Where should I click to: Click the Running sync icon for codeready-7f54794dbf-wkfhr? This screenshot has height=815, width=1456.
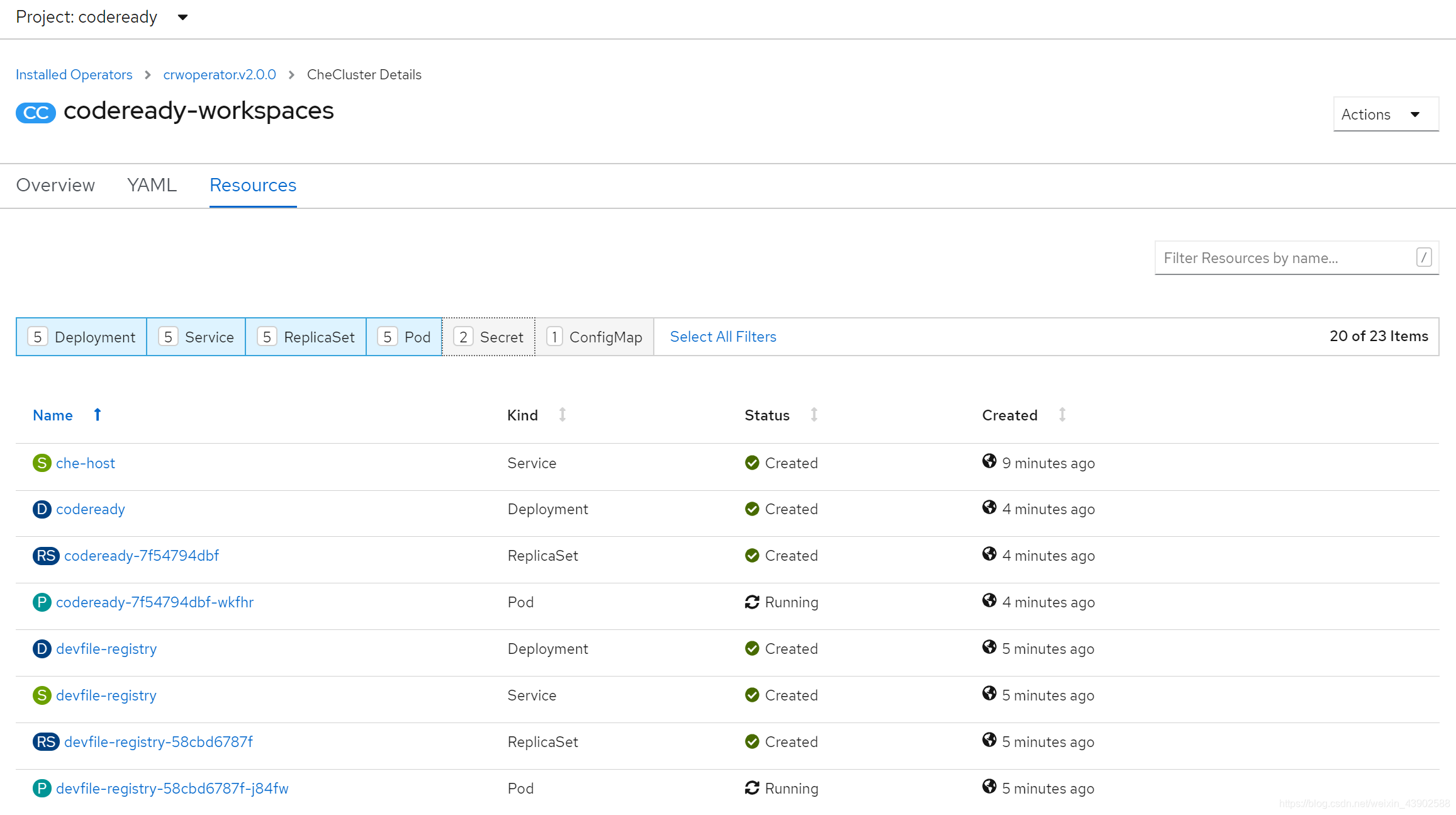click(x=752, y=602)
